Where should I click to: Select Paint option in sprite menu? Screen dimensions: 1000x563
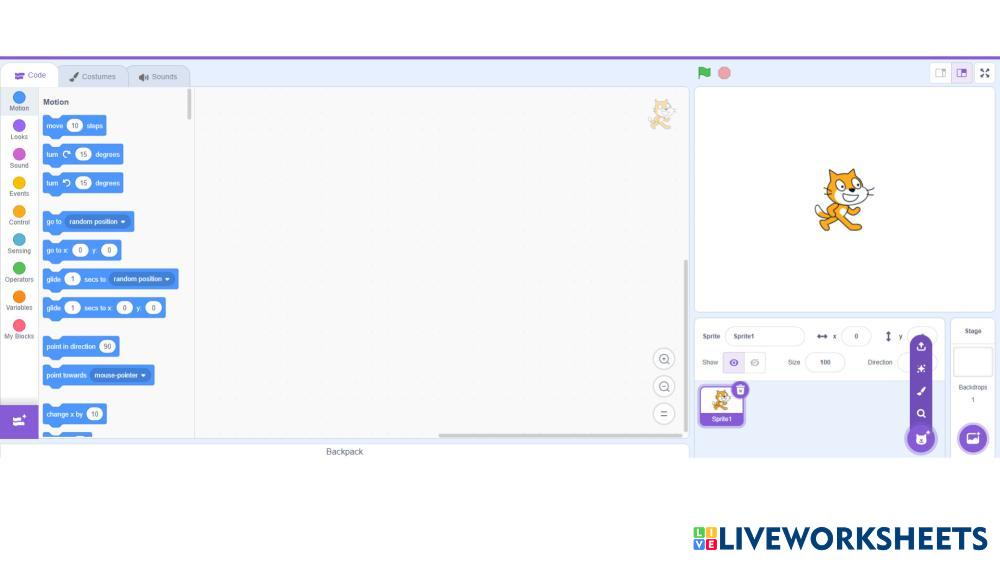click(921, 391)
